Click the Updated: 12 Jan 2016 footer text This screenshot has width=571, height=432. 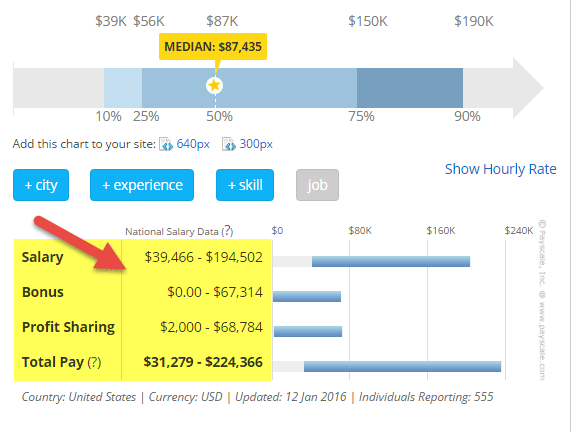coord(291,397)
